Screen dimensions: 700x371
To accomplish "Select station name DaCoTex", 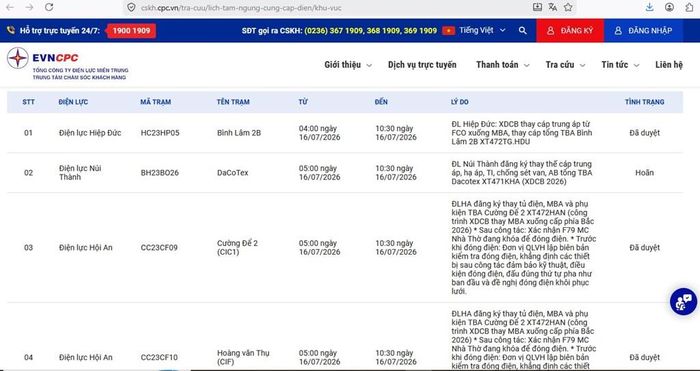I will [x=233, y=173].
